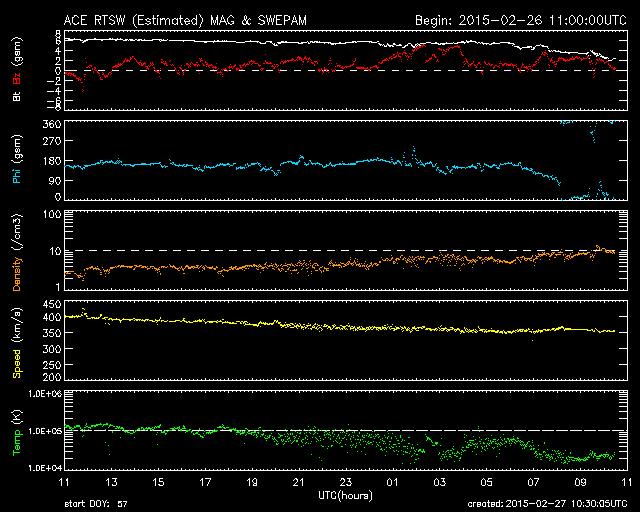Viewport: 640px width, 512px height.
Task: Click the '1.0E+05' temperature tick label
Action: 45,431
